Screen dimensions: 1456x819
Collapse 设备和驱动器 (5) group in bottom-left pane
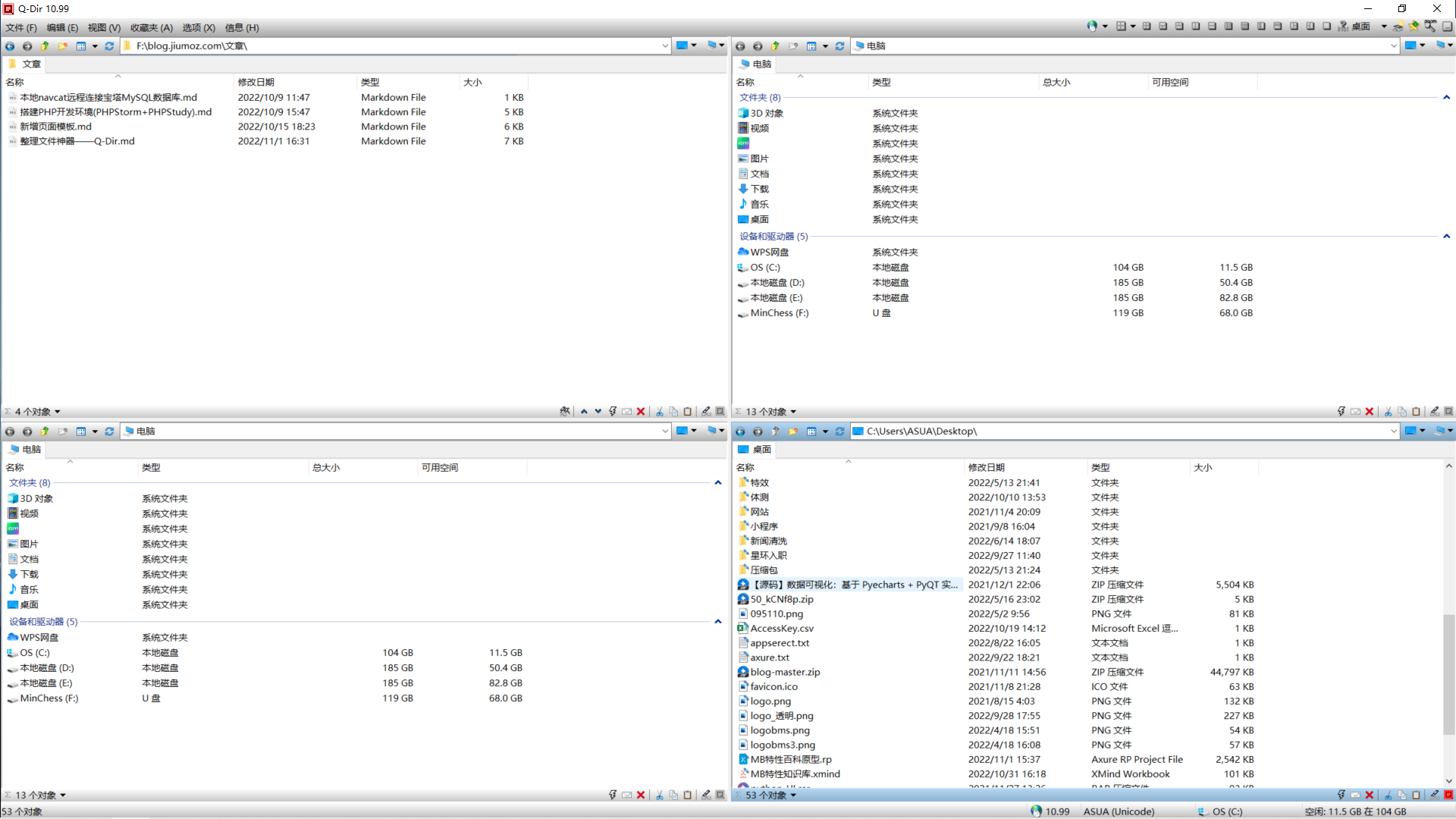pos(717,622)
